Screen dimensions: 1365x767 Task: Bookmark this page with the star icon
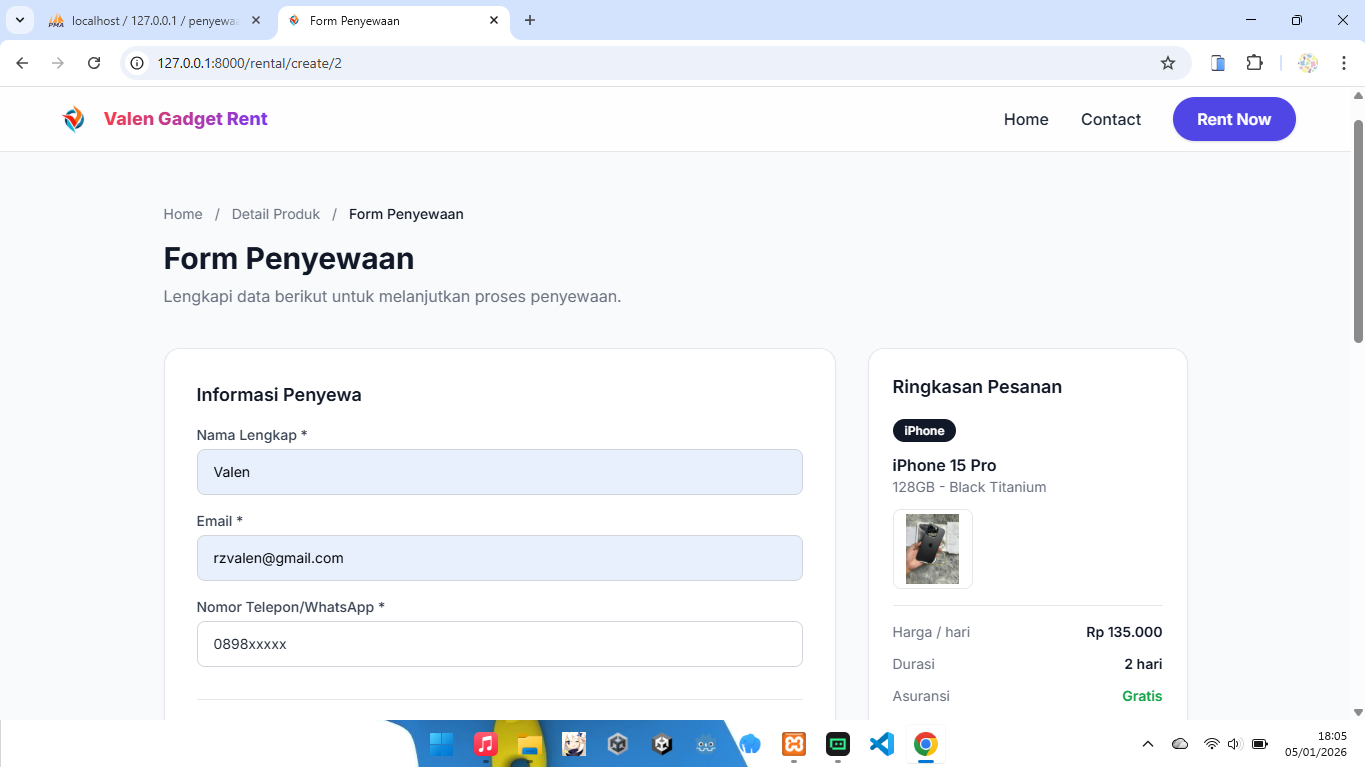point(1167,63)
